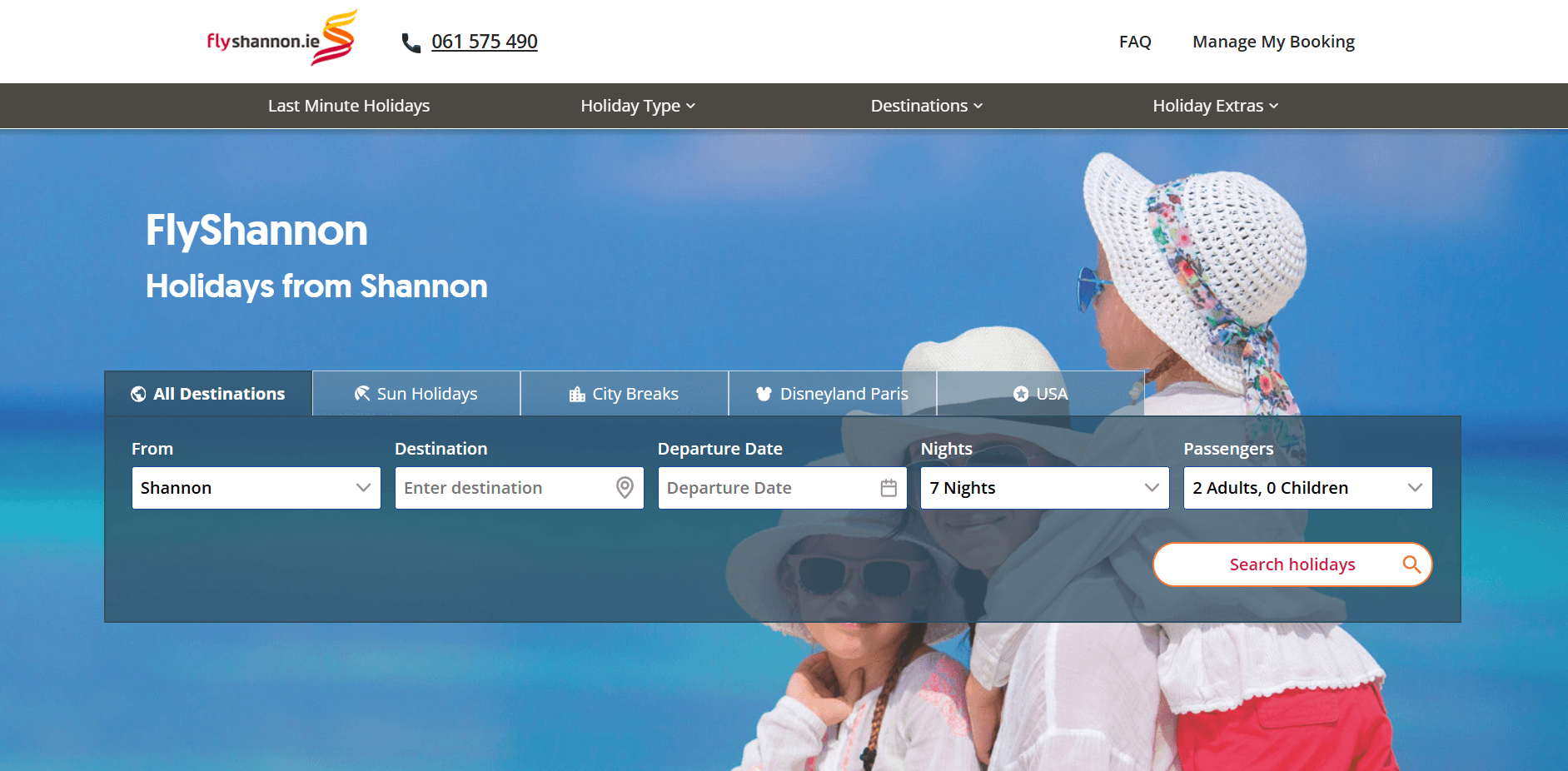Click the buildings icon for City Breaks
The width and height of the screenshot is (1568, 771).
pos(577,394)
